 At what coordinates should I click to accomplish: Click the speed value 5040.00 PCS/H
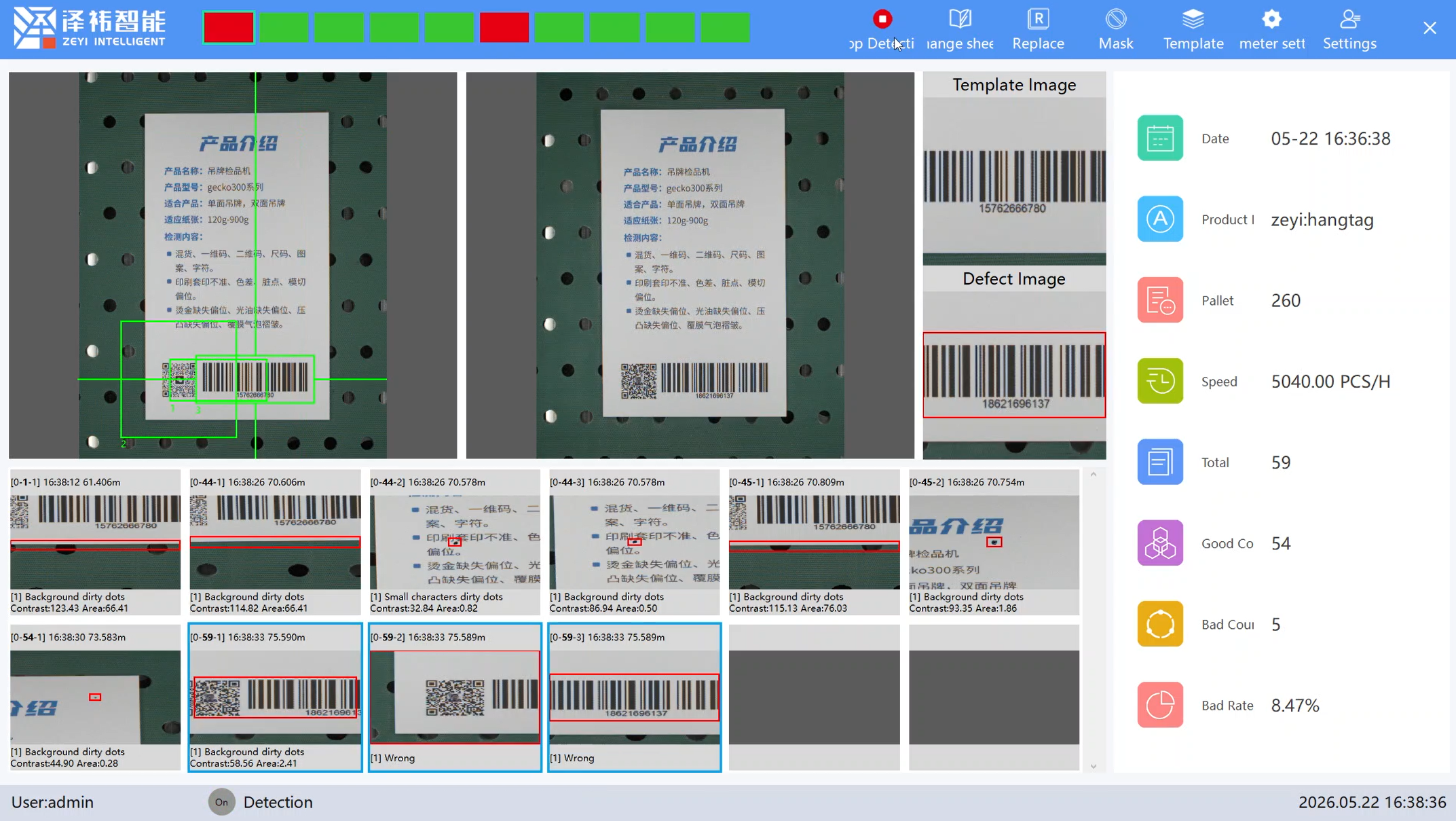pyautogui.click(x=1330, y=382)
